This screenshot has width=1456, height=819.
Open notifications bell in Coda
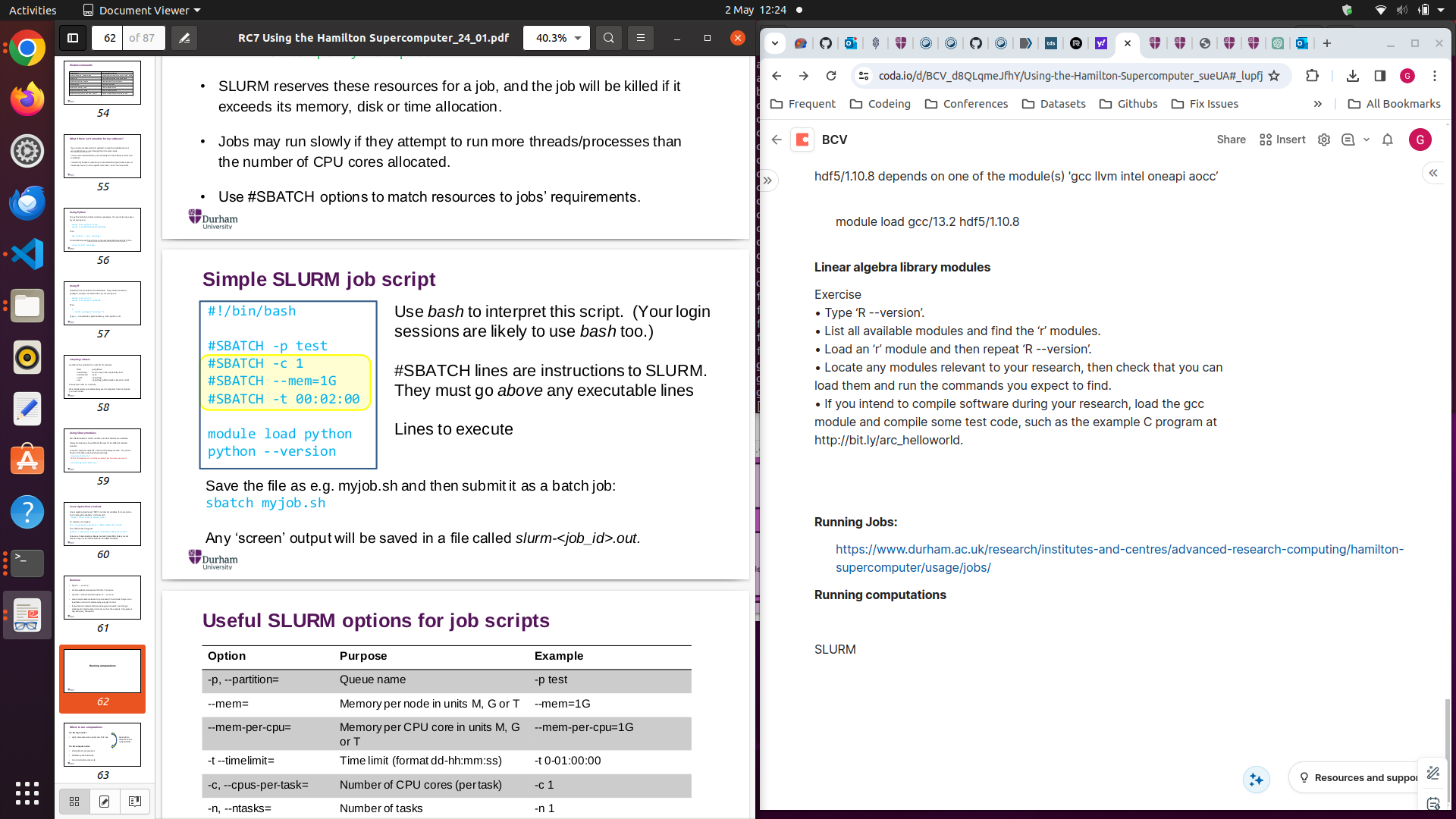click(1388, 140)
